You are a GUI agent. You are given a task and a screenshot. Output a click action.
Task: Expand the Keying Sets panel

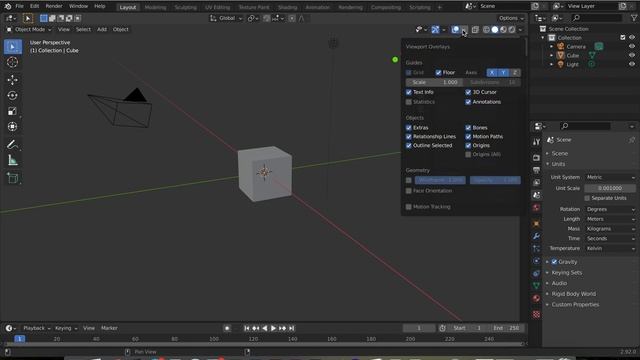tap(567, 273)
